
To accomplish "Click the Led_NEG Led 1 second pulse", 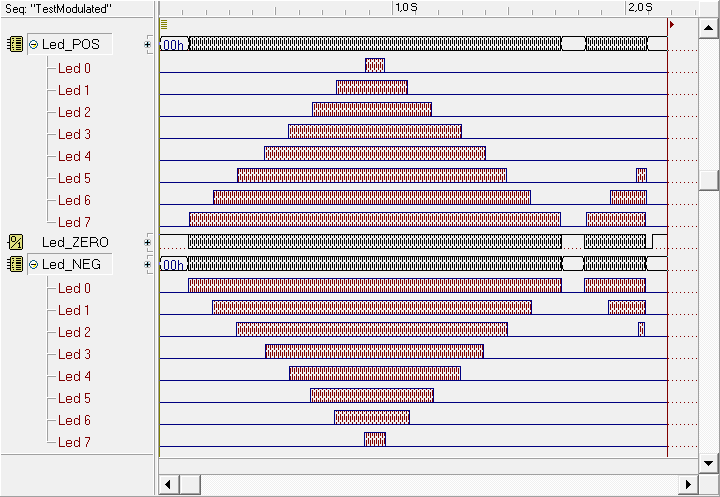I will (x=627, y=307).
